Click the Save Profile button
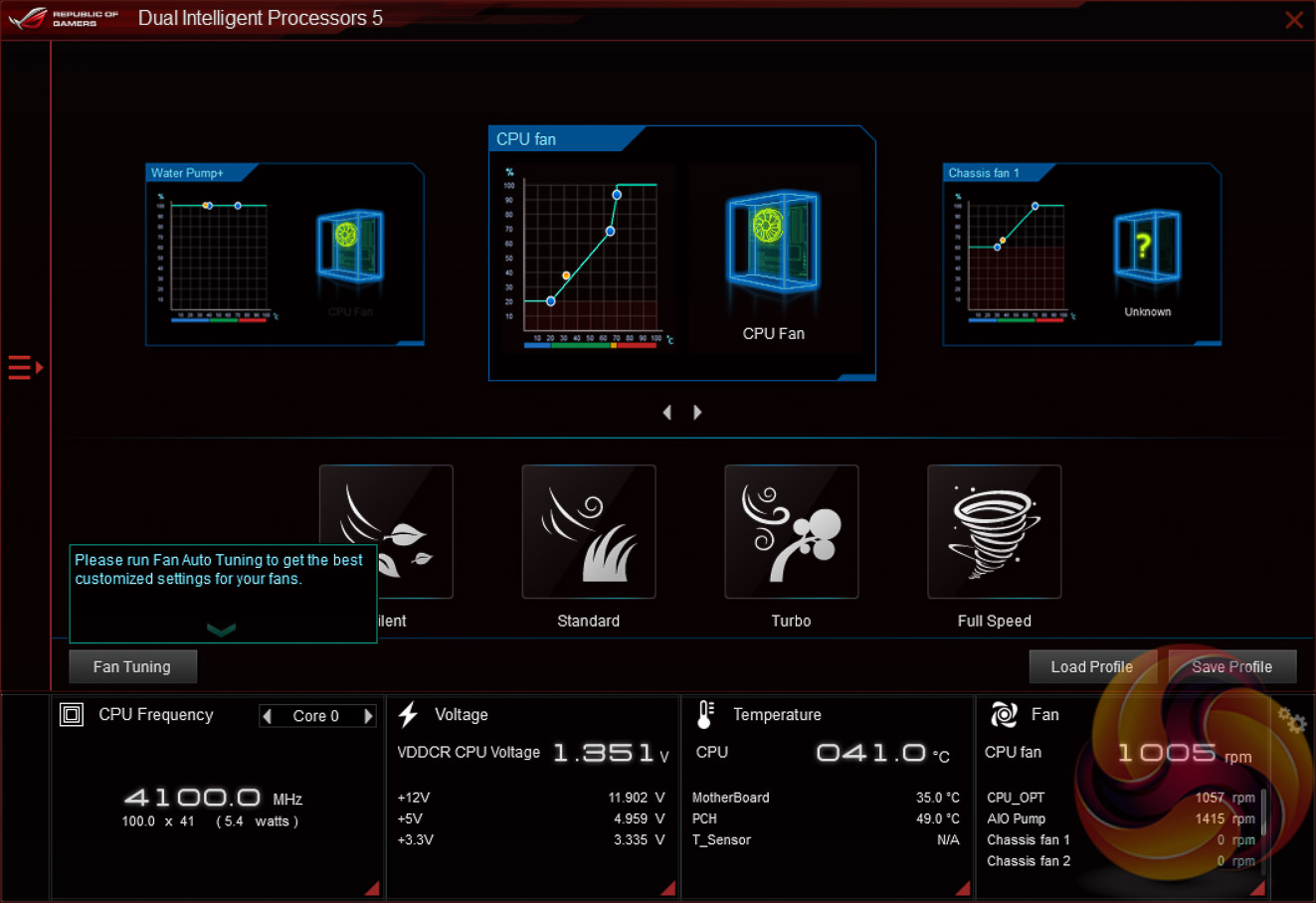The image size is (1316, 903). (1232, 666)
